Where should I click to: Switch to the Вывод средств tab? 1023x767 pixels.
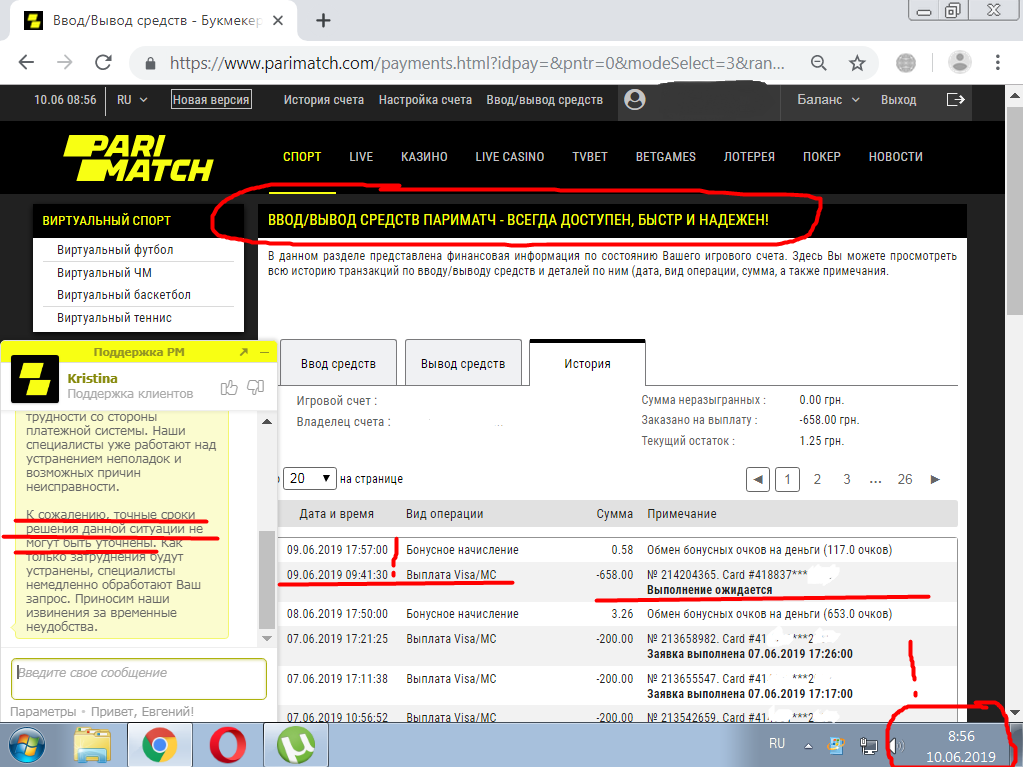[461, 364]
